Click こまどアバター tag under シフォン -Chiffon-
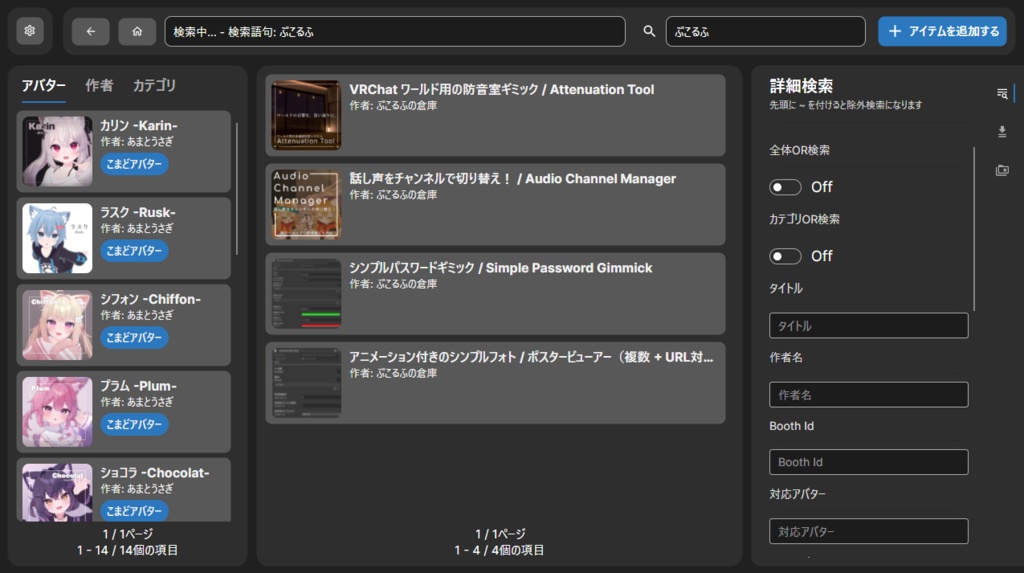The image size is (1024, 573). pyautogui.click(x=134, y=338)
